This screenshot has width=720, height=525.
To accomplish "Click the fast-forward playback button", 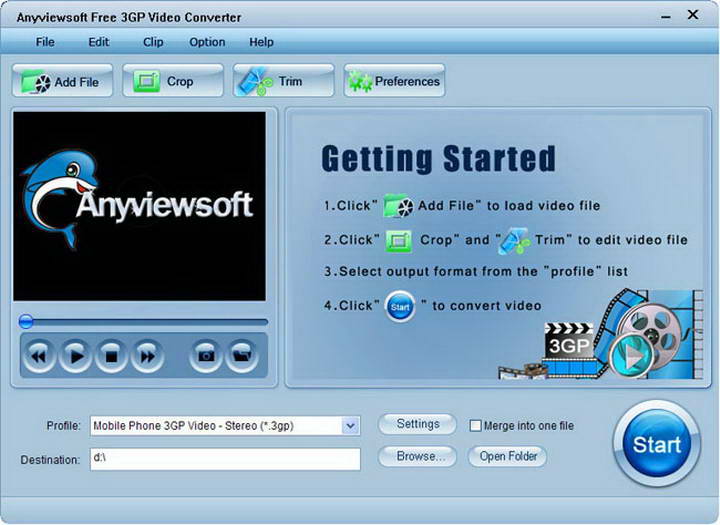I will pos(147,356).
